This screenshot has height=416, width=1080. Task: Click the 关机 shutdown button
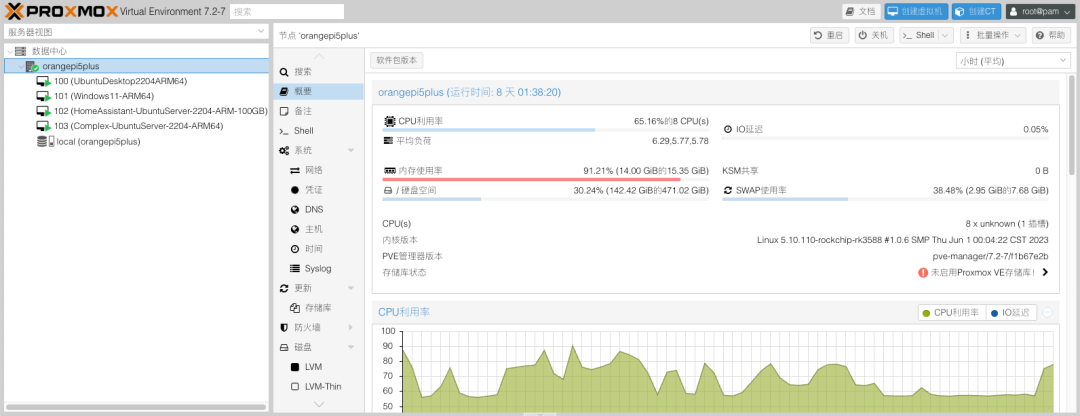pyautogui.click(x=874, y=36)
